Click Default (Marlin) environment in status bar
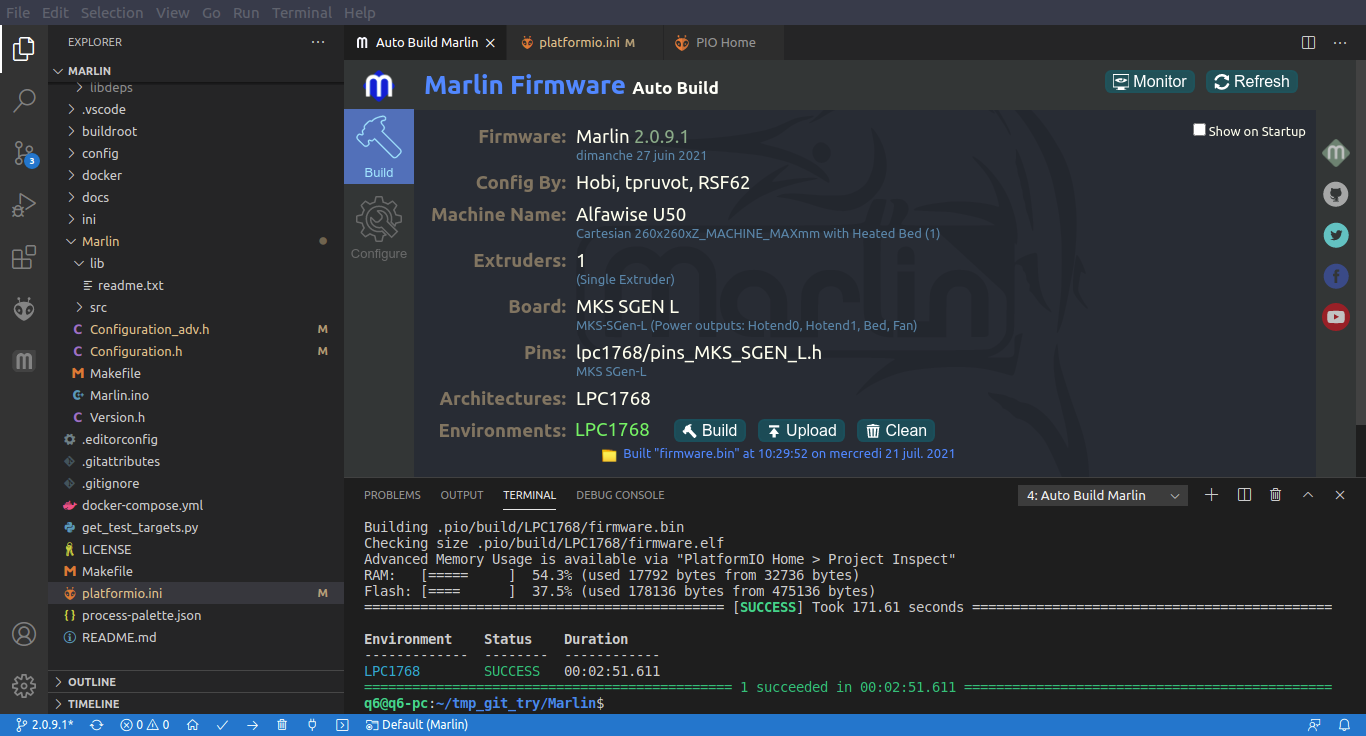This screenshot has height=736, width=1366. [416, 725]
